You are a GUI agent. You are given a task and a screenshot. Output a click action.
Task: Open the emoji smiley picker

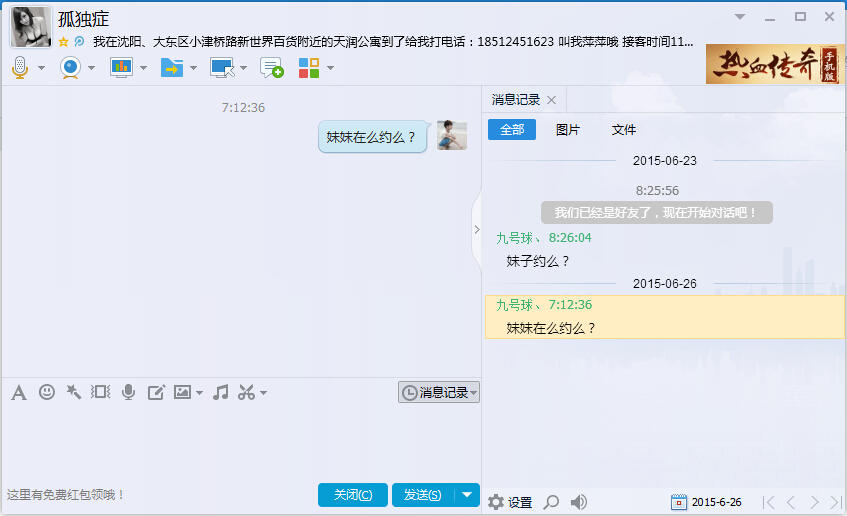(x=47, y=392)
